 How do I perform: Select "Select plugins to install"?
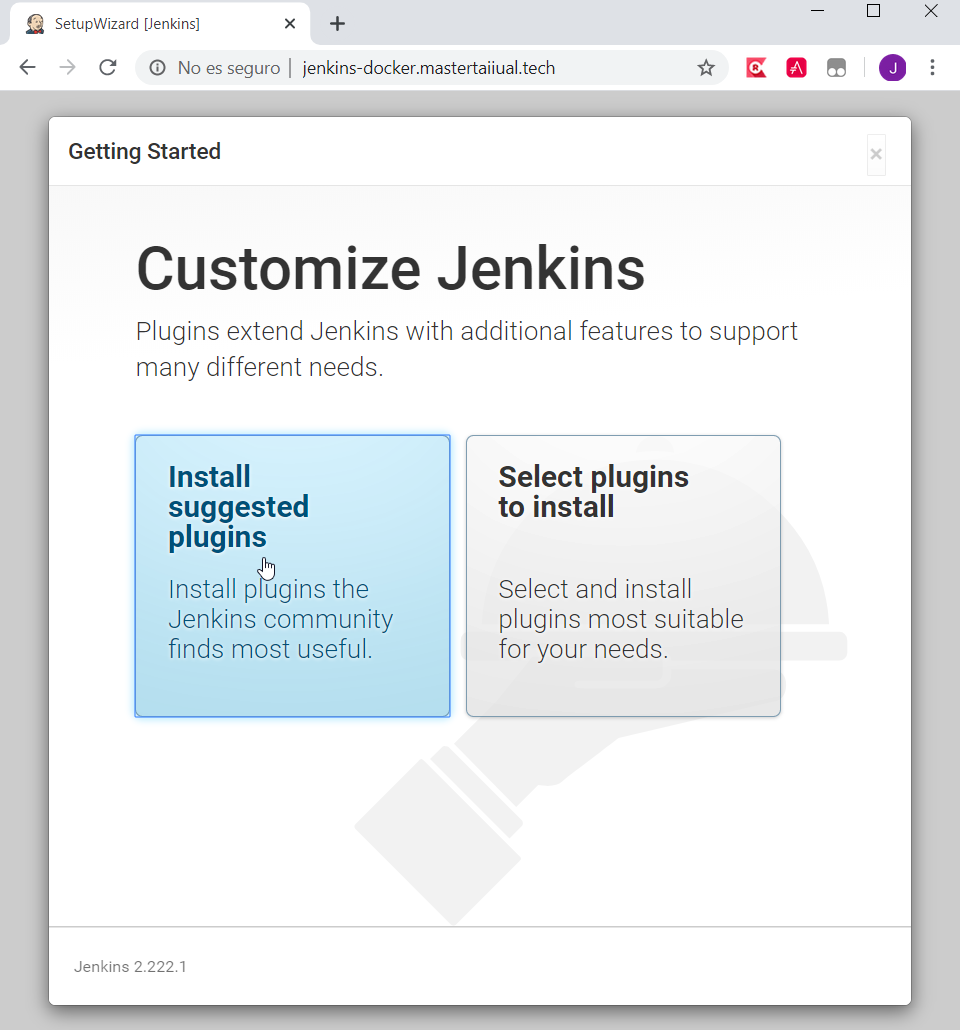(623, 575)
